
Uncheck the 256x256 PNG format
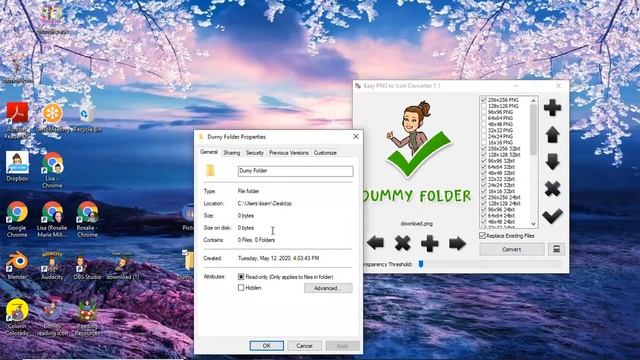pos(483,100)
